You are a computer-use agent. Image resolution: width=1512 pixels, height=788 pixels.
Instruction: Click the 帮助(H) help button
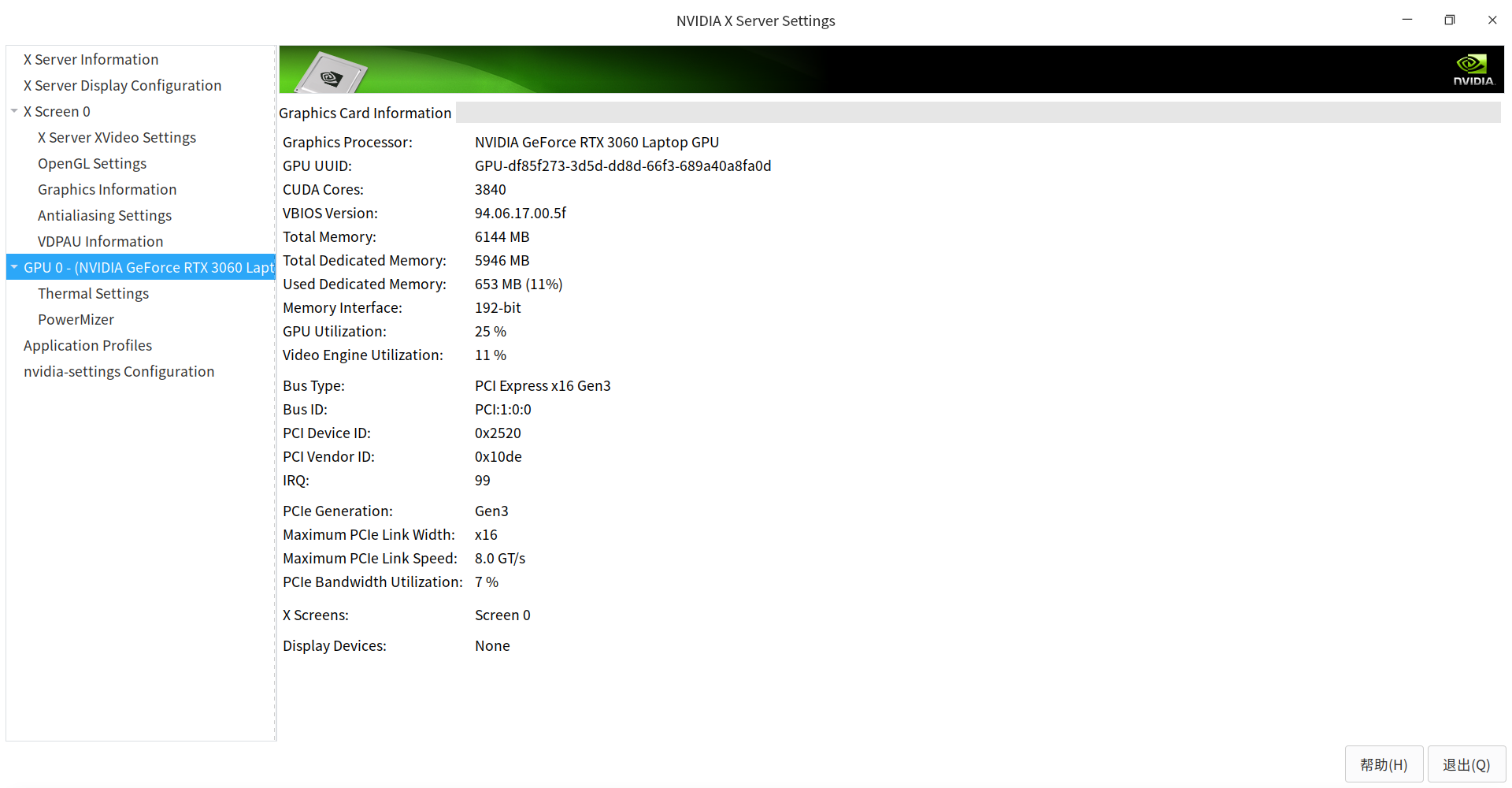[x=1384, y=764]
